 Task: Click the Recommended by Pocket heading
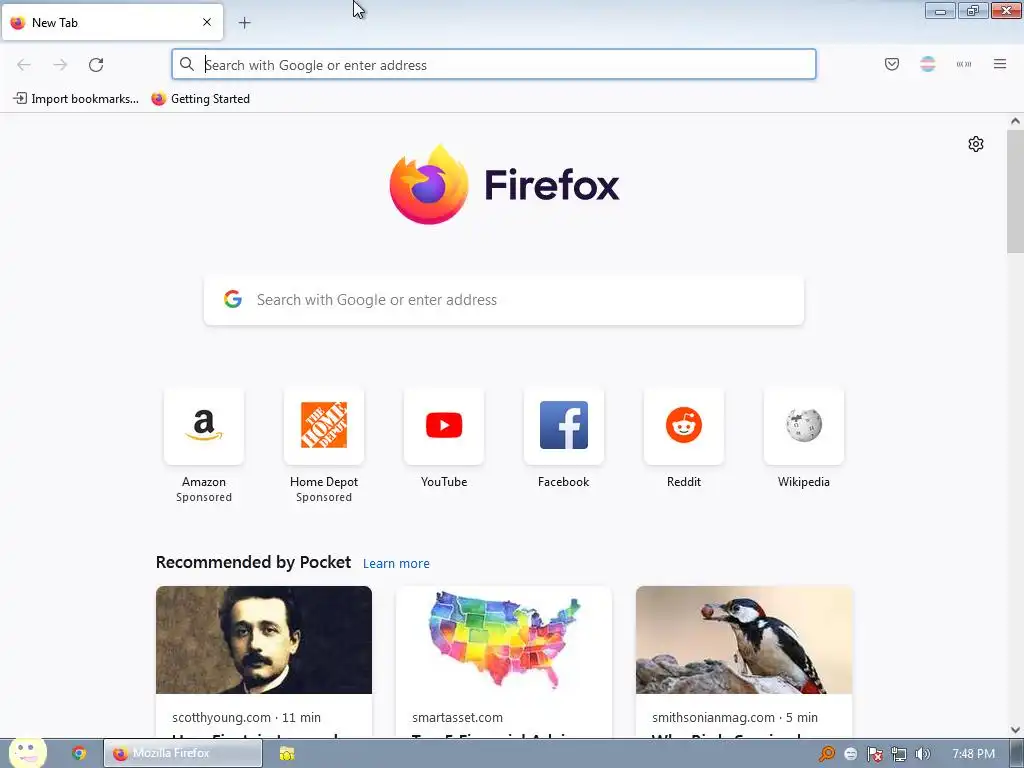coord(253,562)
